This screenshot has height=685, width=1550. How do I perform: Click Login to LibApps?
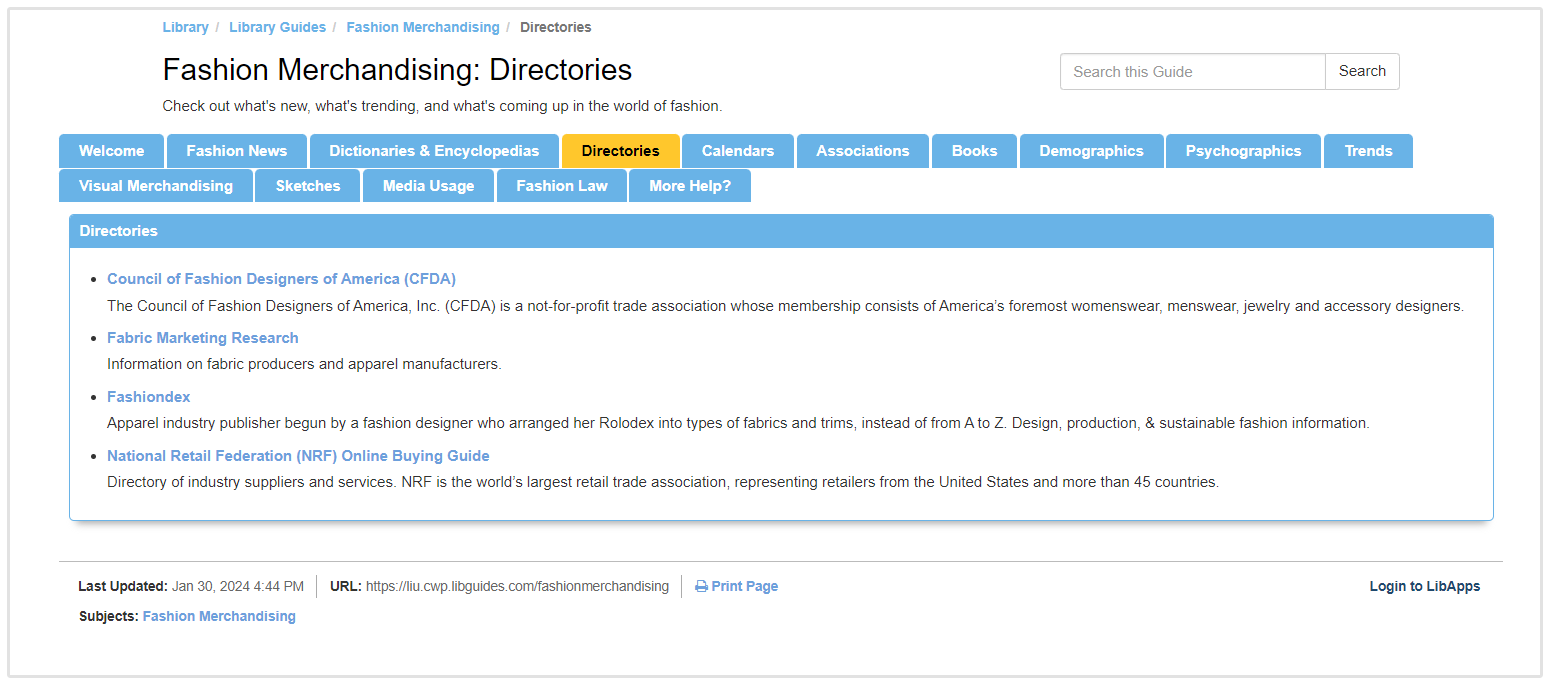1424,587
